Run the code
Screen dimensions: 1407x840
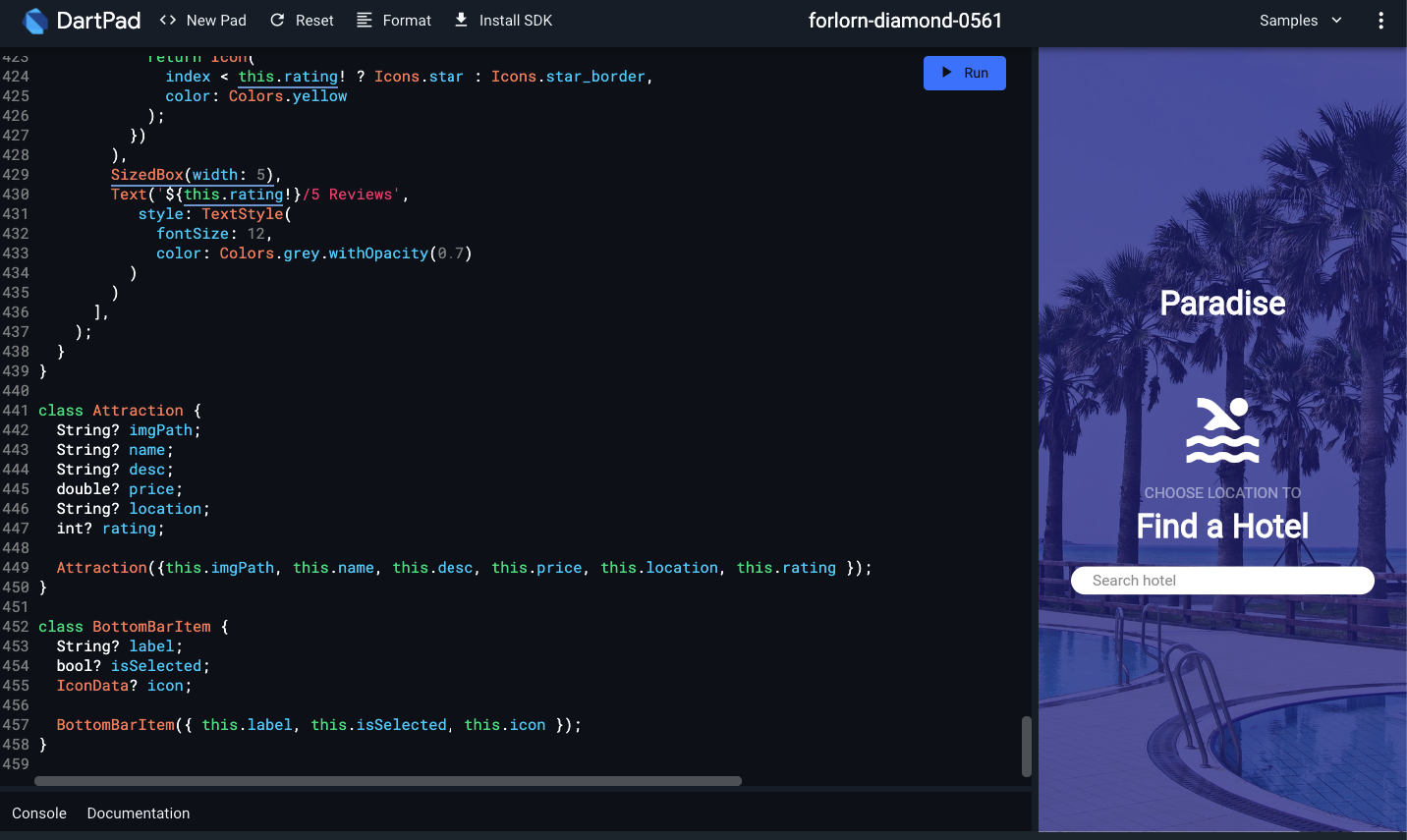tap(965, 73)
